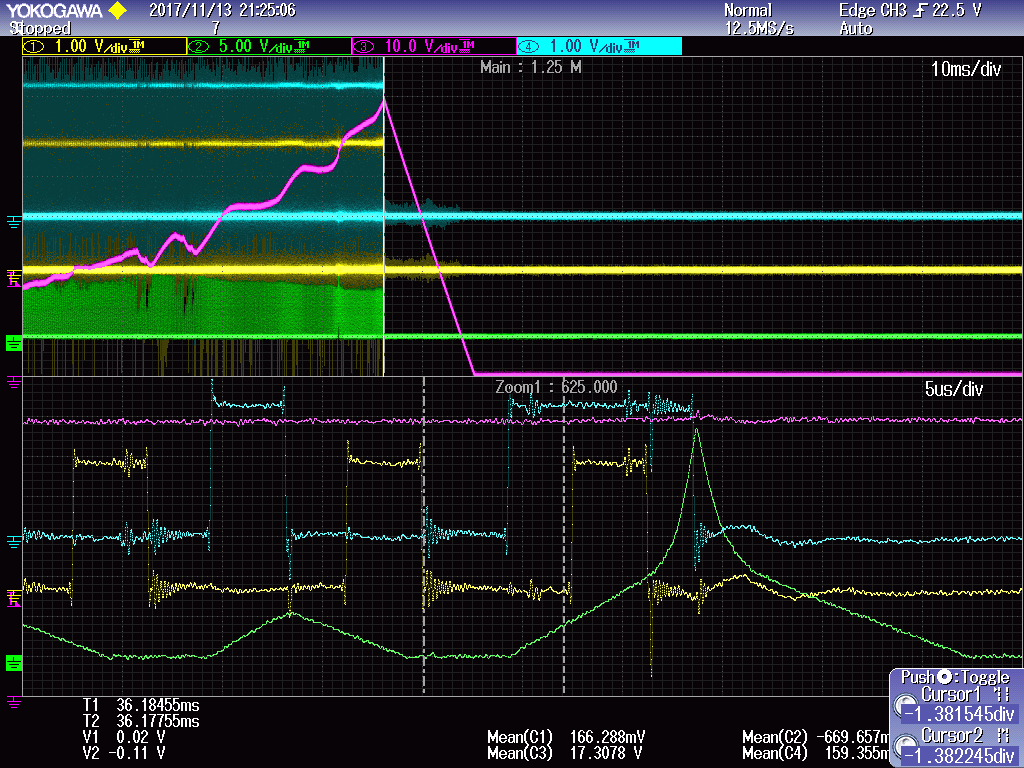The height and width of the screenshot is (768, 1024).
Task: Click the Yokogawa diamond logo icon
Action: (119, 10)
